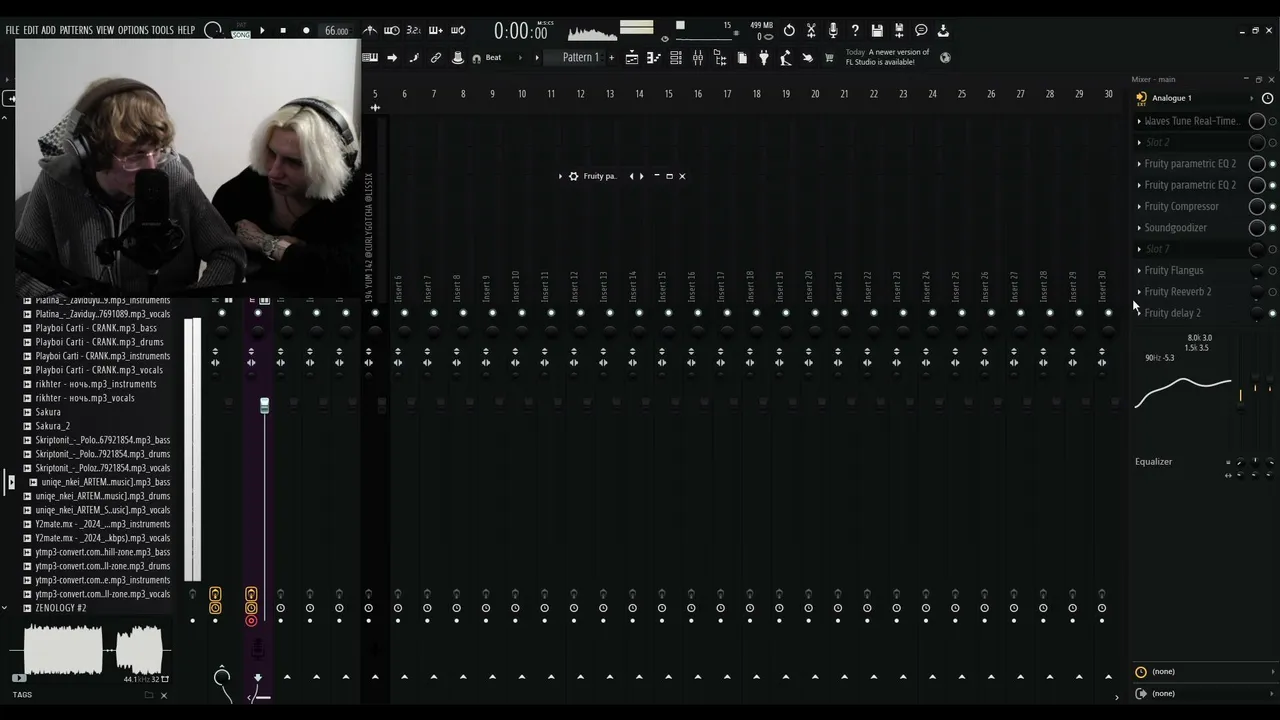Screen dimensions: 1280x720
Task: Show the Mixer view icon
Action: 698,58
